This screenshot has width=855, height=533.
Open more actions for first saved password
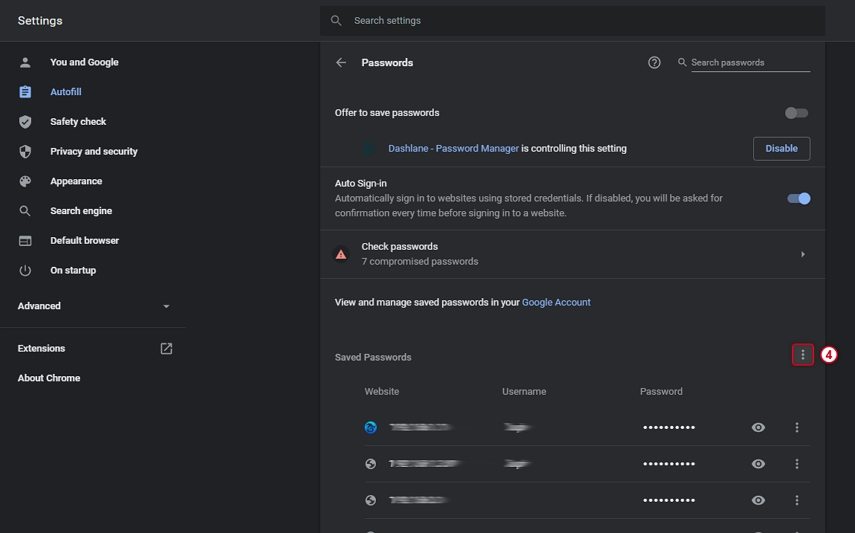click(x=797, y=427)
